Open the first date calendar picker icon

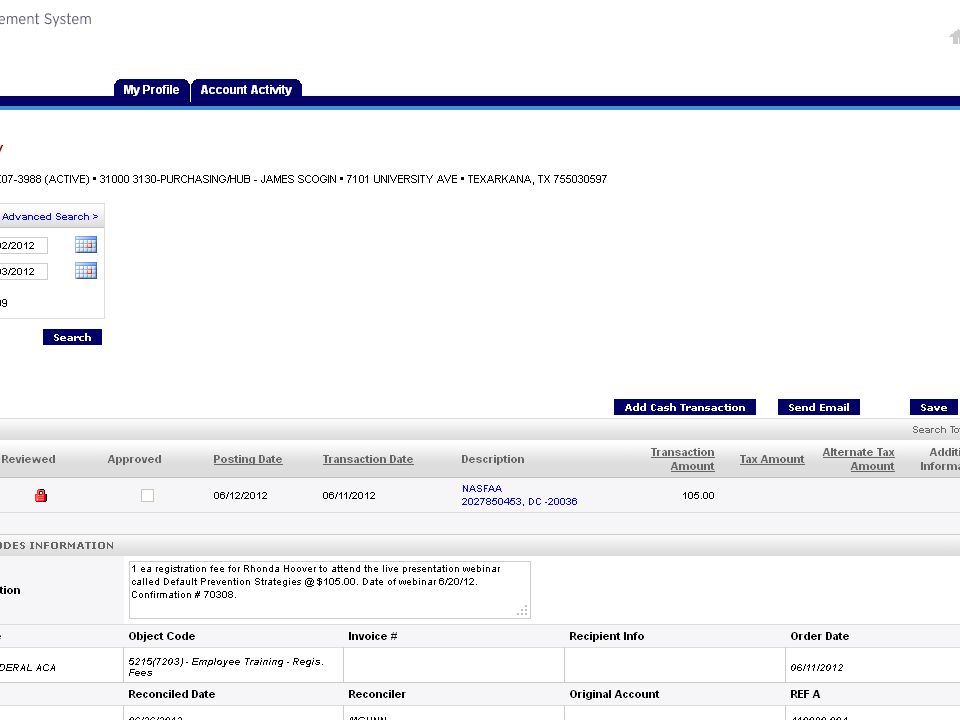tap(86, 245)
